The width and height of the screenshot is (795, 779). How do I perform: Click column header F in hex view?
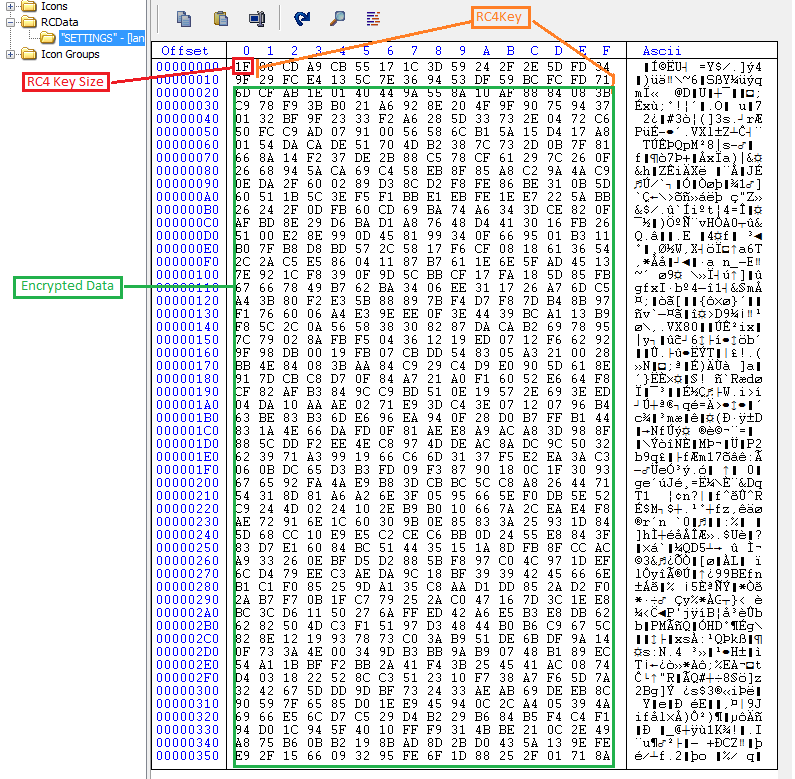pos(606,51)
